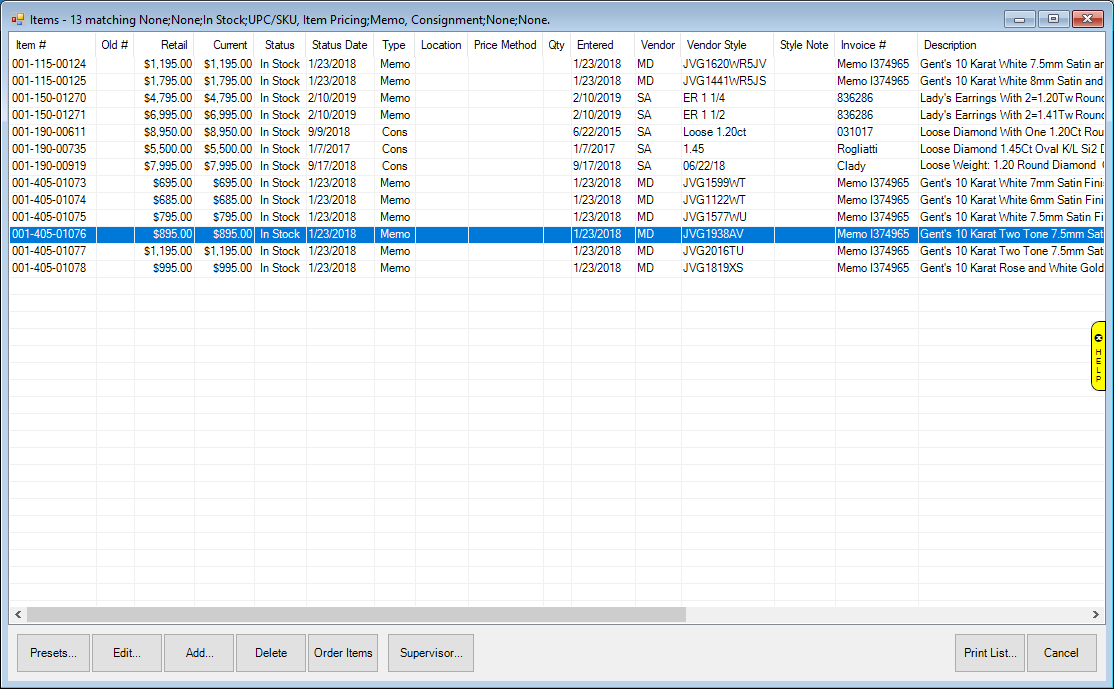Viewport: 1114px width, 689px height.
Task: Print the item list
Action: coord(989,653)
